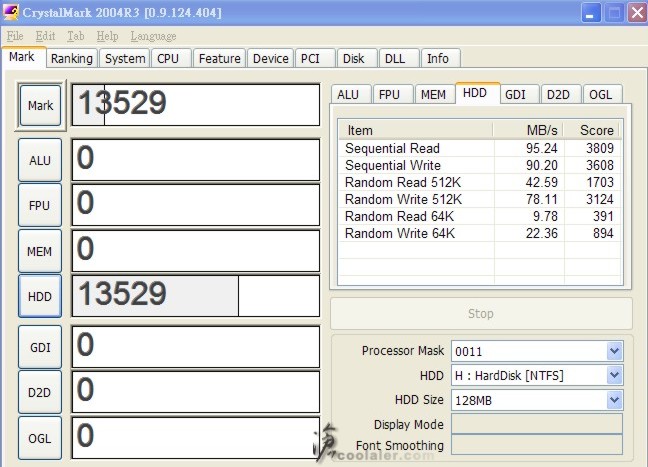
Task: Click the HDD score bar 13529
Action: pos(195,295)
